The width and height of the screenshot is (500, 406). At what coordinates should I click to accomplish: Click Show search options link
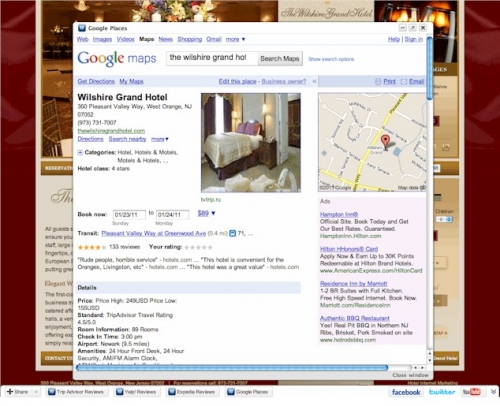click(x=331, y=59)
